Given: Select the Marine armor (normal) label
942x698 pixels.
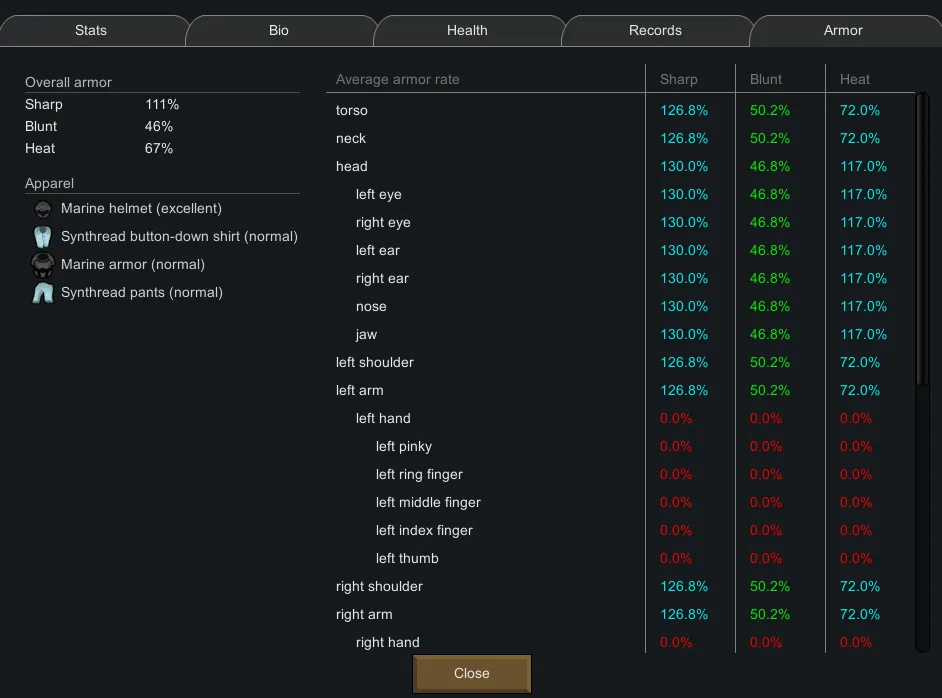Looking at the screenshot, I should tap(133, 265).
